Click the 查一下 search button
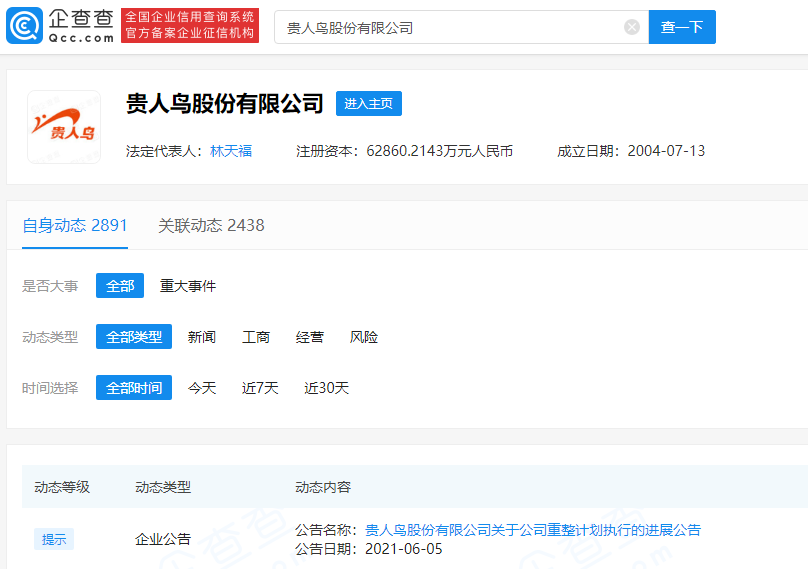Image resolution: width=808 pixels, height=569 pixels. point(682,27)
